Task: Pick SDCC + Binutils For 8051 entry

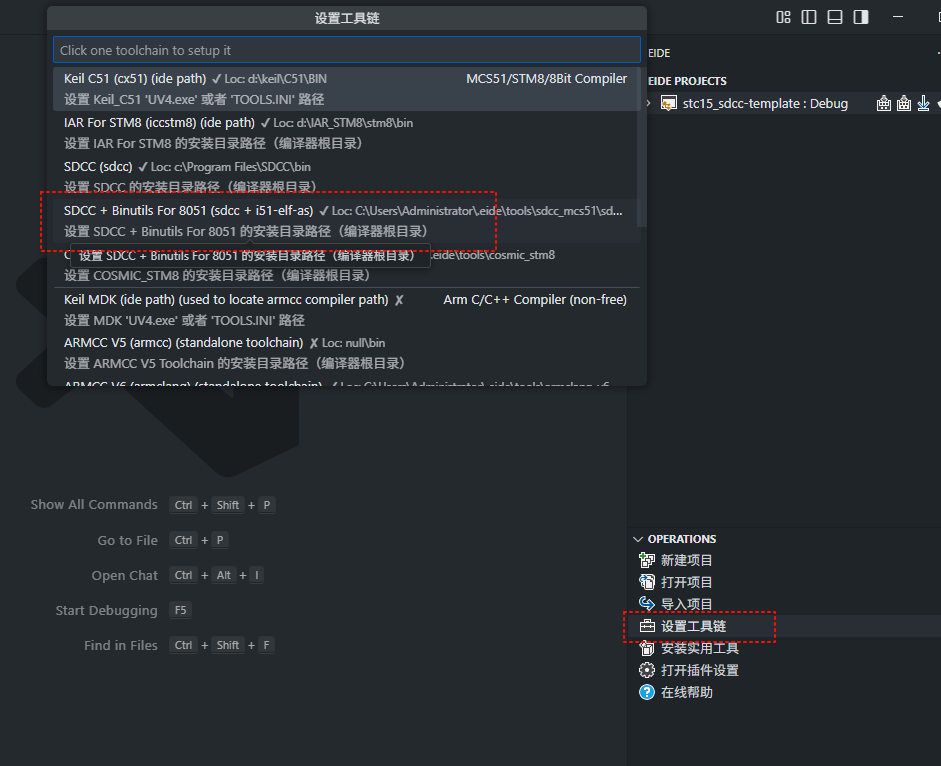Action: (x=347, y=221)
